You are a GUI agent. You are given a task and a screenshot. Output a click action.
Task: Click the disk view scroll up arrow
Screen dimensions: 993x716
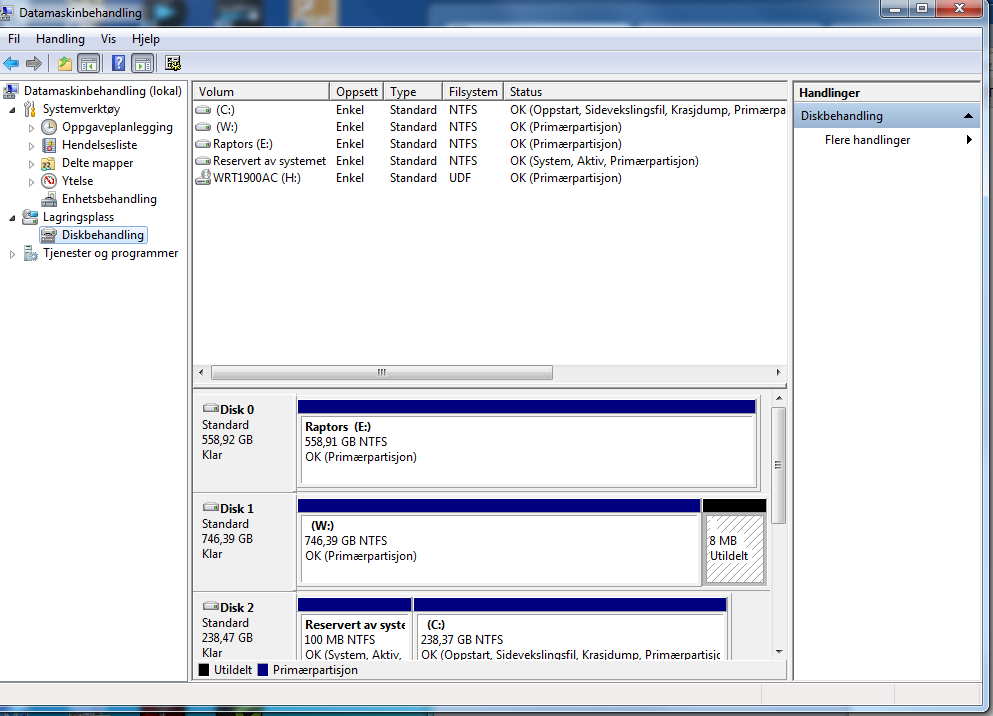click(779, 398)
